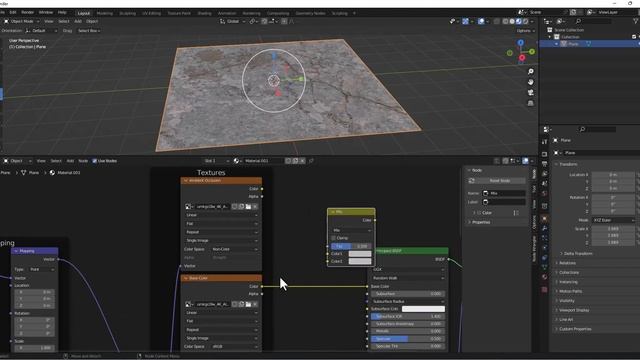The width and height of the screenshot is (640, 360).
Task: Open Linear interpolation dropdown in Ambient Occlusion node
Action: pos(221,215)
